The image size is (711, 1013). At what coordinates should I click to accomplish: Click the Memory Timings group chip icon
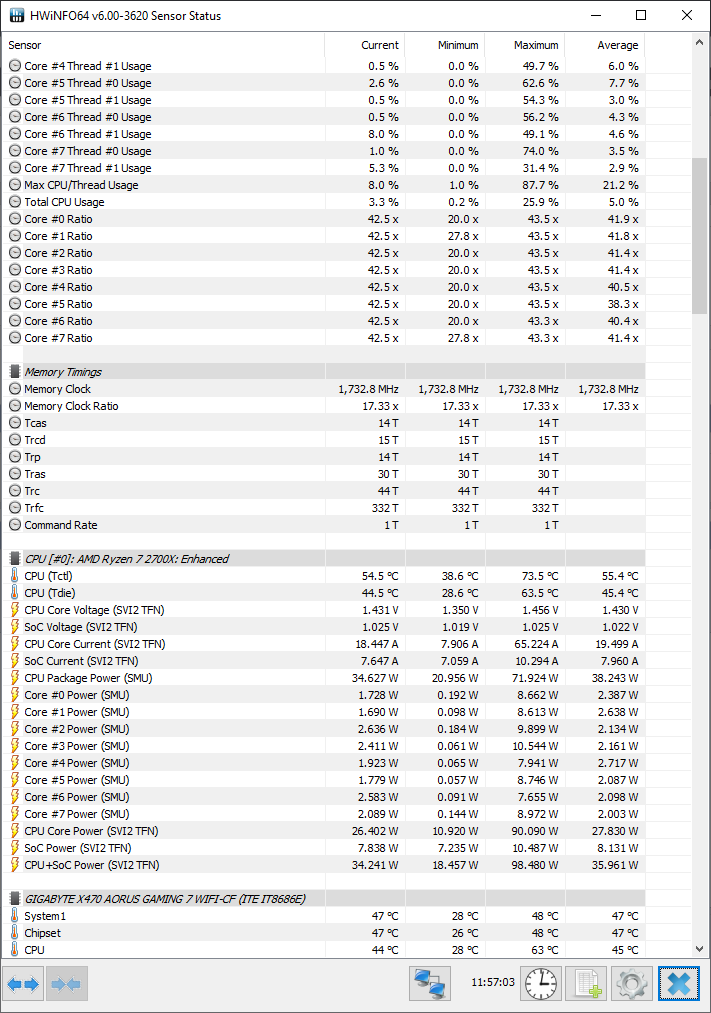click(x=15, y=372)
